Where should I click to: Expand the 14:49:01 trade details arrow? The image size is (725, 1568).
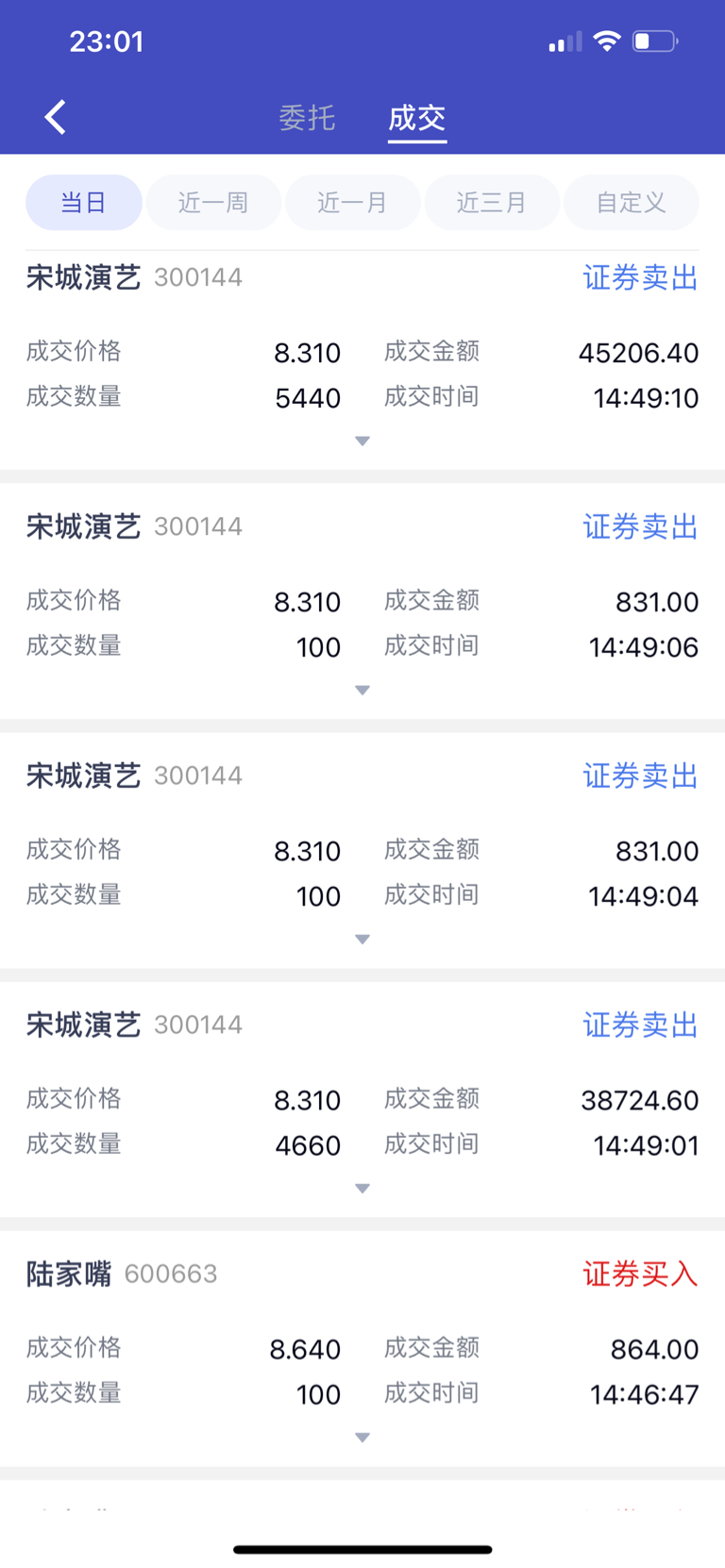point(362,1189)
